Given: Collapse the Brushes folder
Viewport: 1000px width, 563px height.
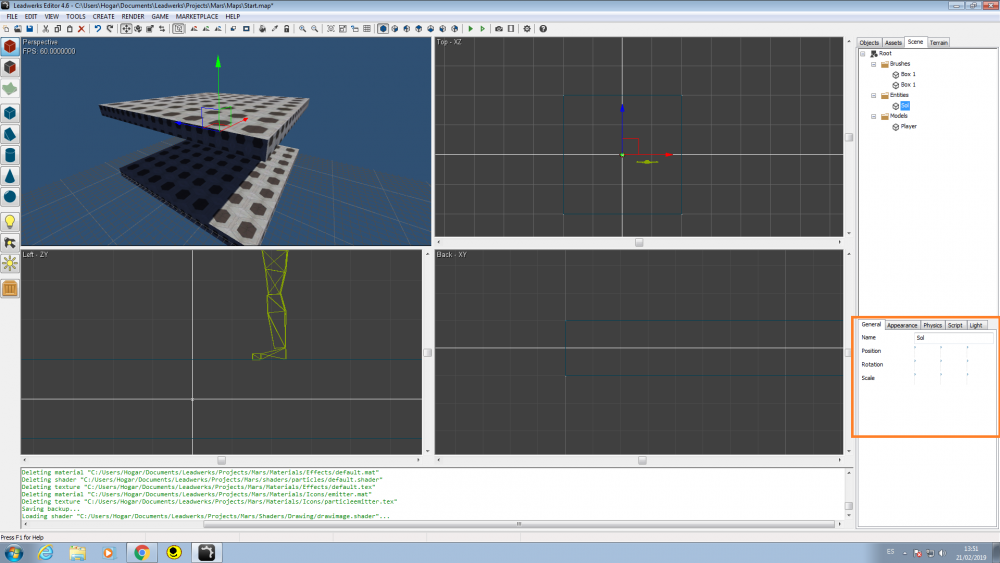Looking at the screenshot, I should click(874, 64).
